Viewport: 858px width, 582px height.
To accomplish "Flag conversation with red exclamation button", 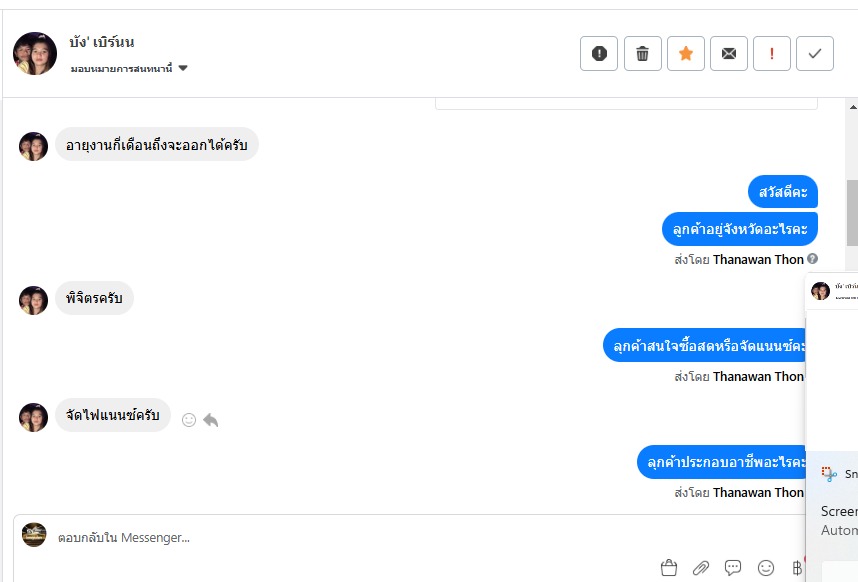I will tap(772, 54).
